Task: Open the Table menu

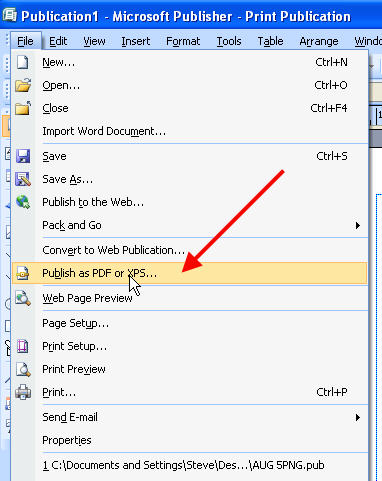Action: point(270,41)
